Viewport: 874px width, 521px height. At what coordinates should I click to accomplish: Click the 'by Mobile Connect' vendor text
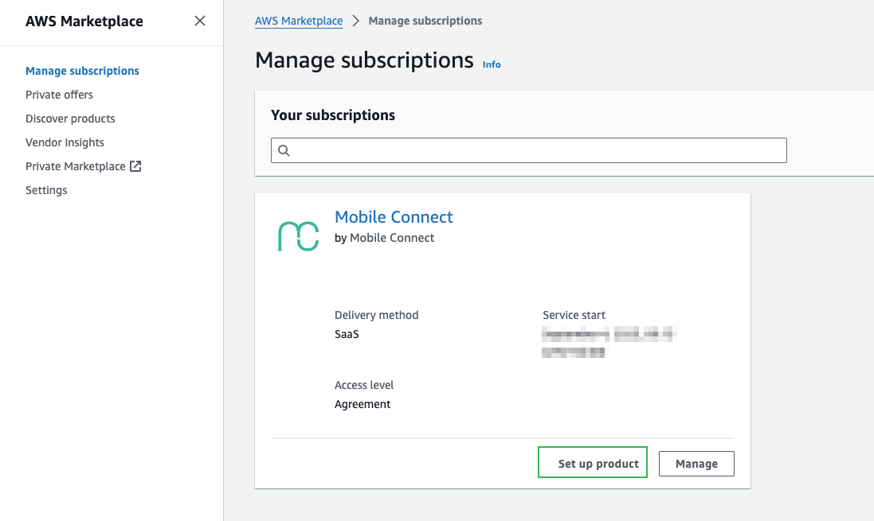(384, 238)
